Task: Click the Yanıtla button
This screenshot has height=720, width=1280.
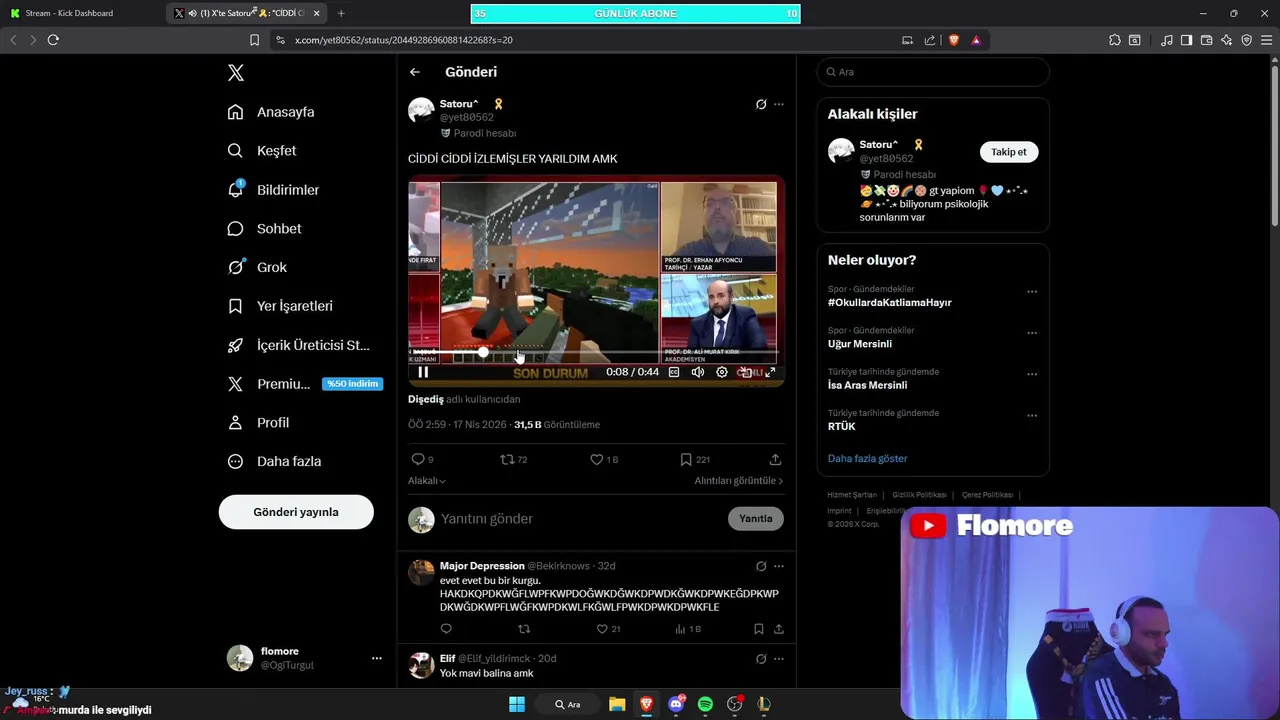Action: [x=756, y=518]
